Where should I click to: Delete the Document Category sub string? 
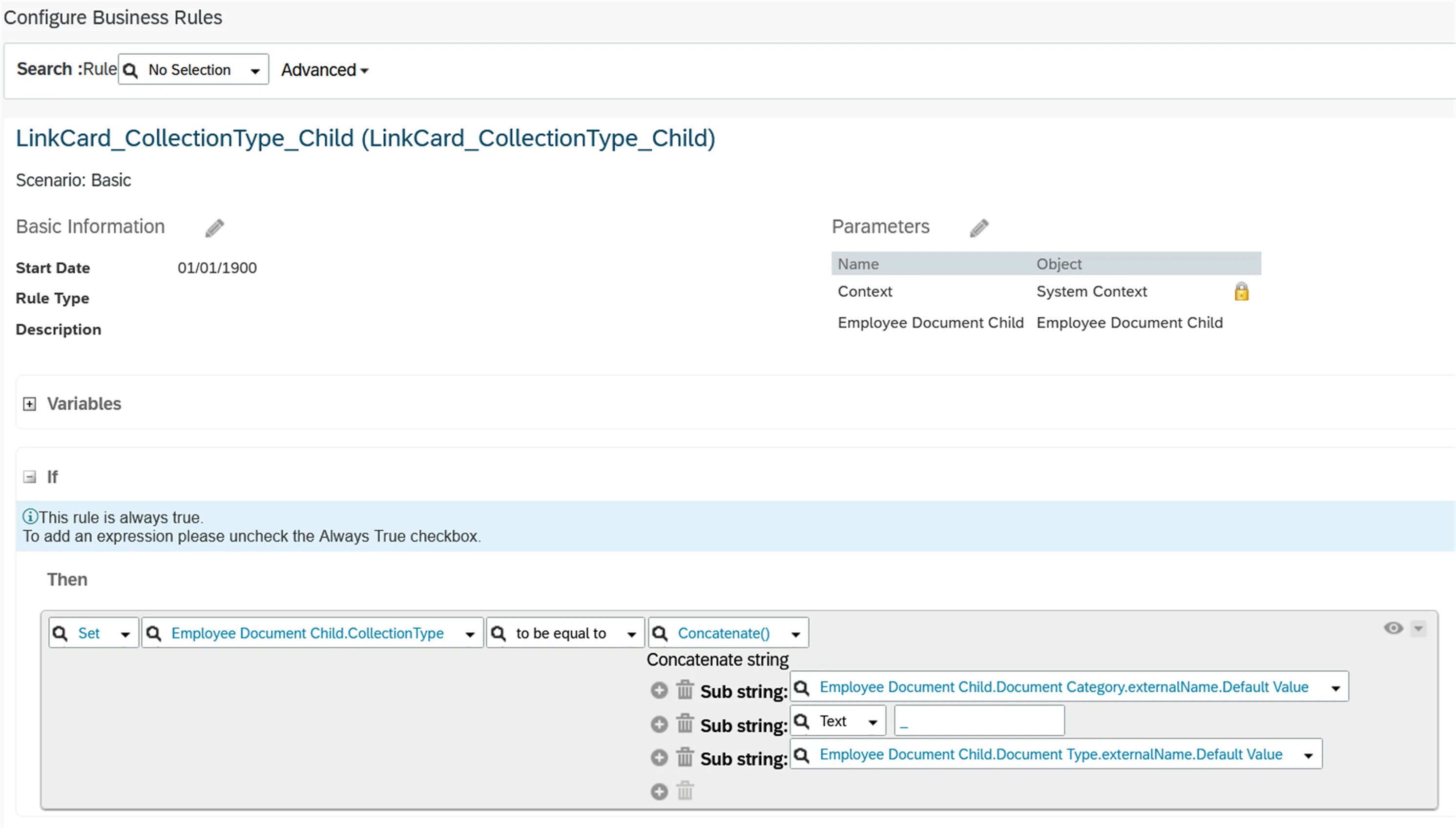click(x=685, y=690)
